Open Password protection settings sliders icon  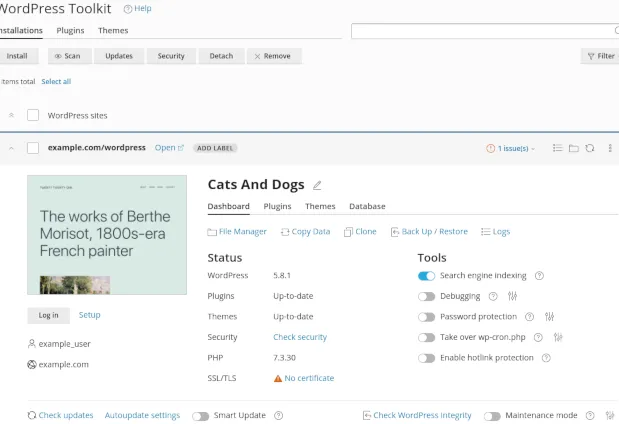[x=549, y=317]
